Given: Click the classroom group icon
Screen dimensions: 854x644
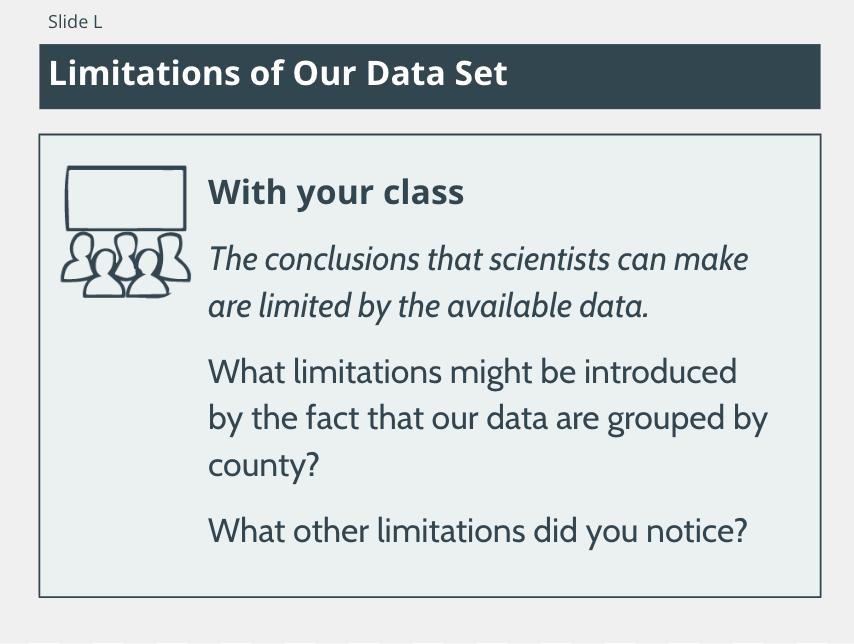Looking at the screenshot, I should (126, 232).
